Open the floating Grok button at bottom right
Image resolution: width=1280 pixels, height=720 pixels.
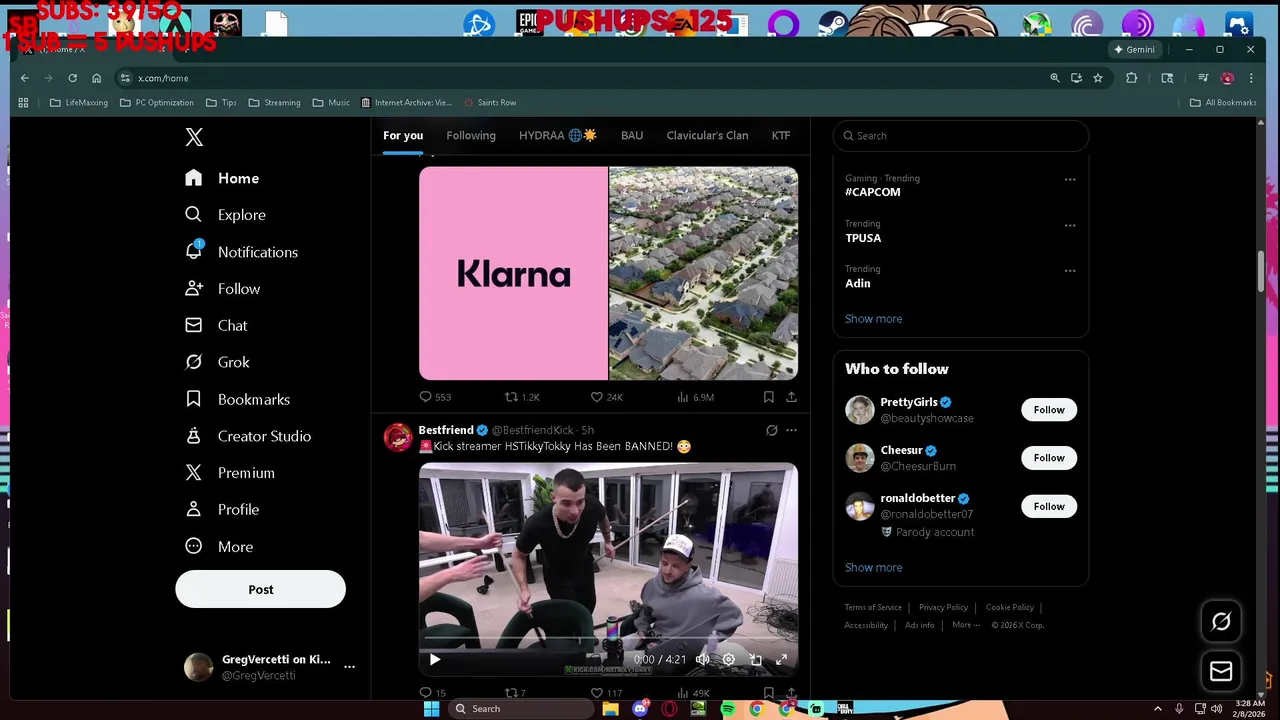pyautogui.click(x=1221, y=622)
